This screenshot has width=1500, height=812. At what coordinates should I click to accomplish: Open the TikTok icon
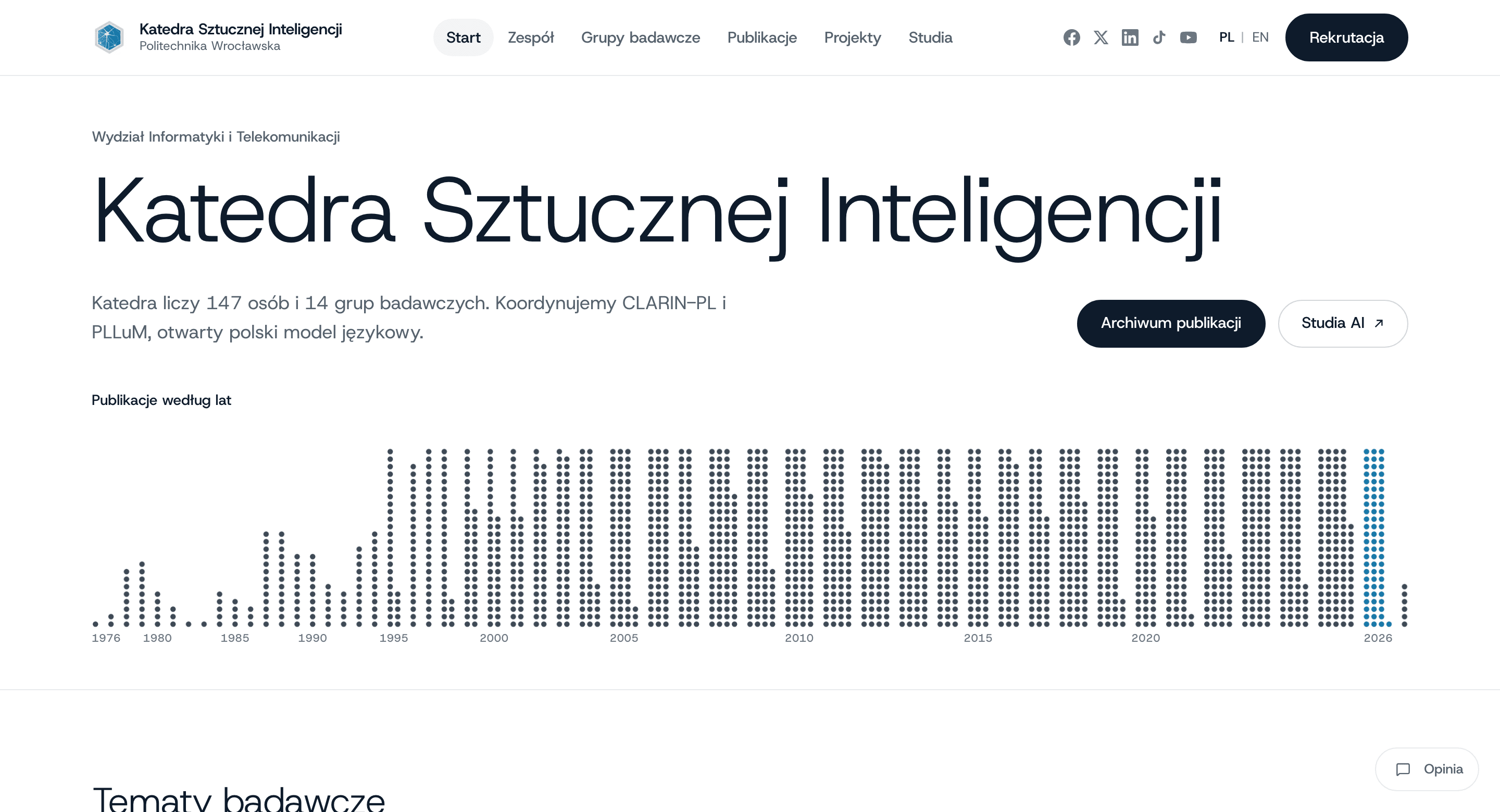pos(1159,37)
